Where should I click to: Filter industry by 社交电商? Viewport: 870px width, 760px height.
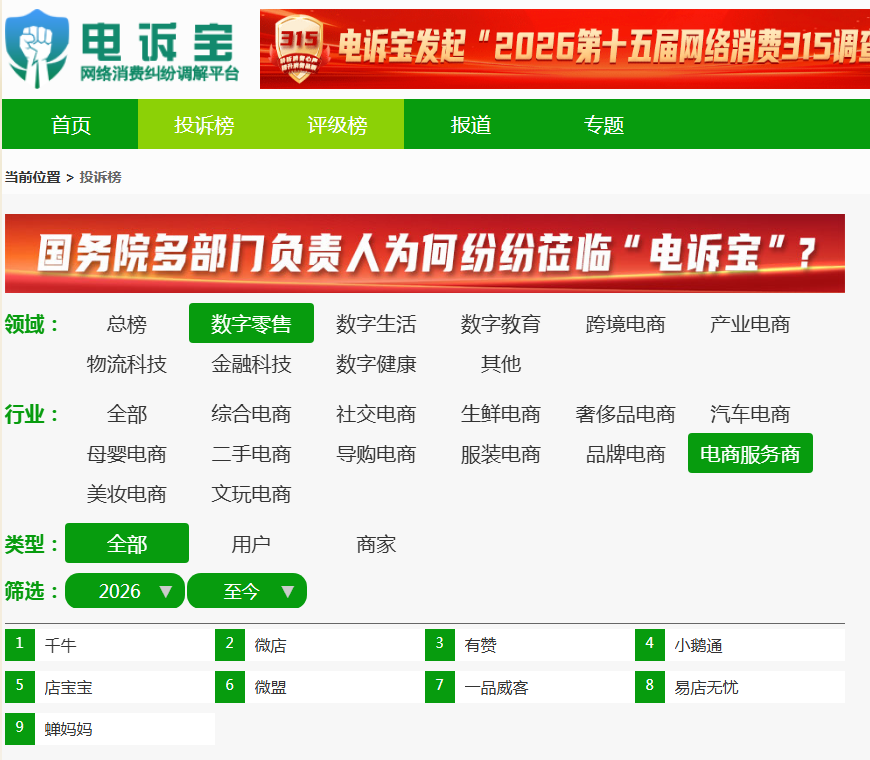376,414
